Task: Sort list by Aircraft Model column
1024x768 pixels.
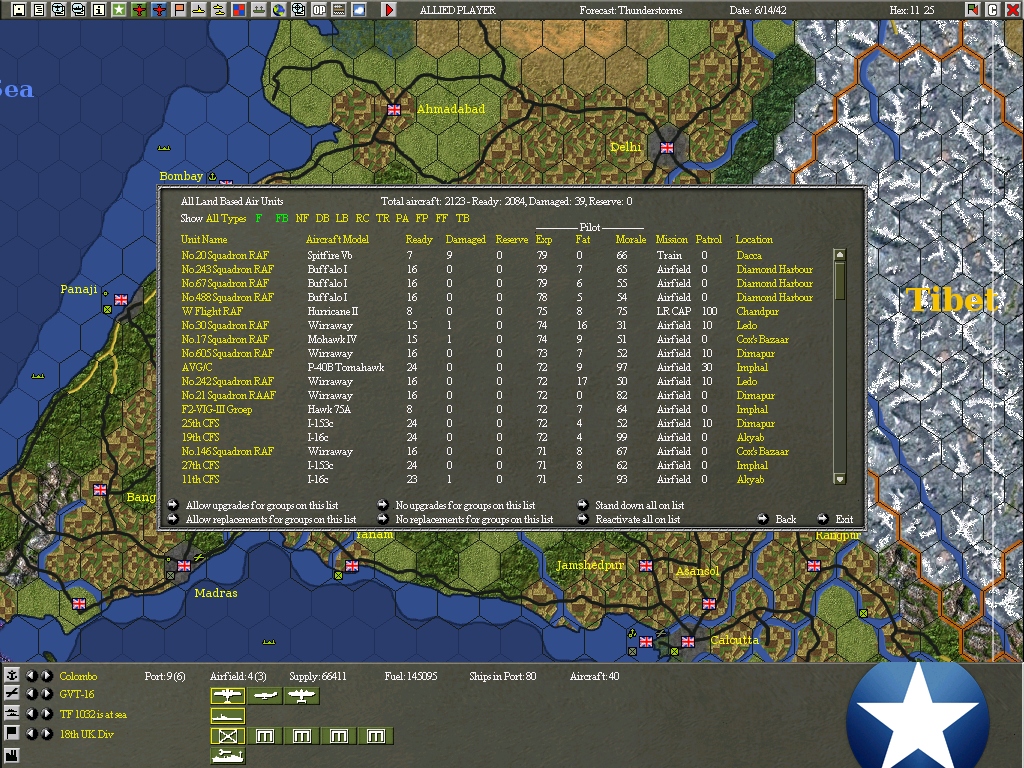Action: pos(337,239)
